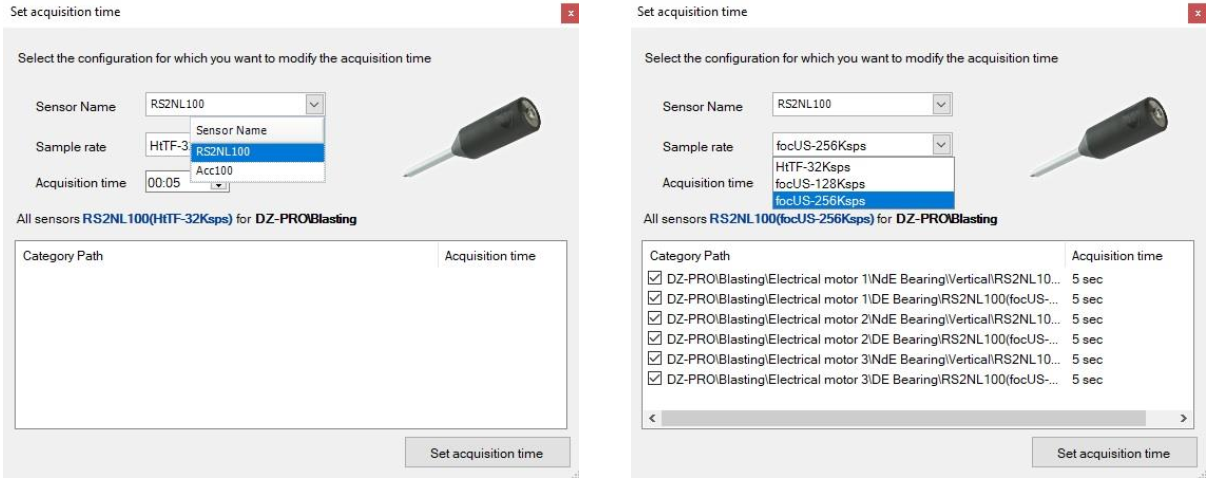Close the left Set acquisition time dialog
The height and width of the screenshot is (480, 1208).
click(571, 13)
